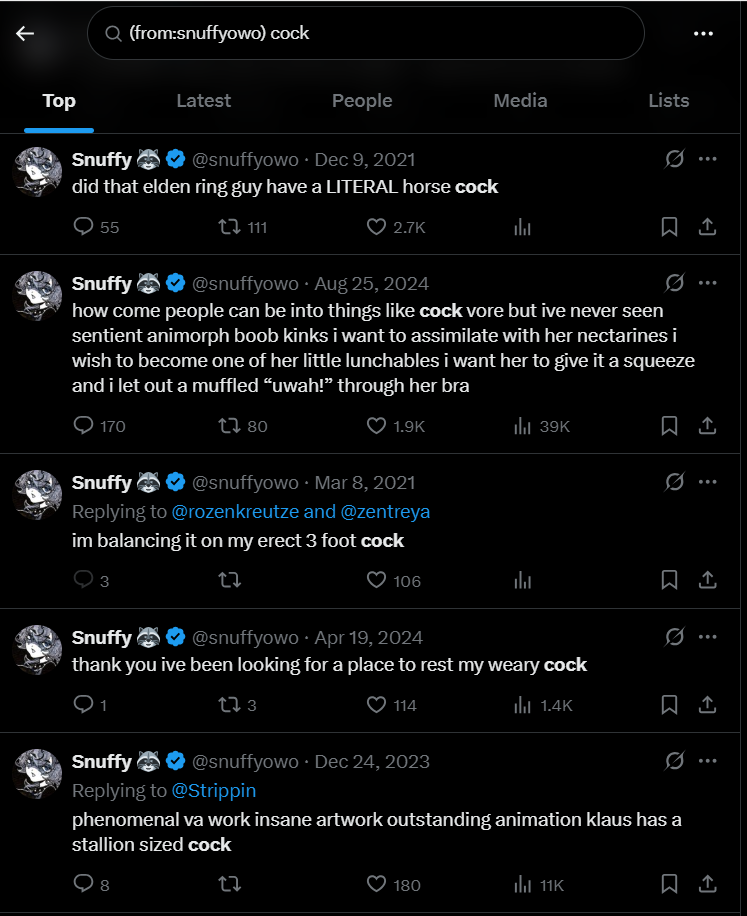This screenshot has width=747, height=916.
Task: Switch to the Latest tab
Action: 203,100
